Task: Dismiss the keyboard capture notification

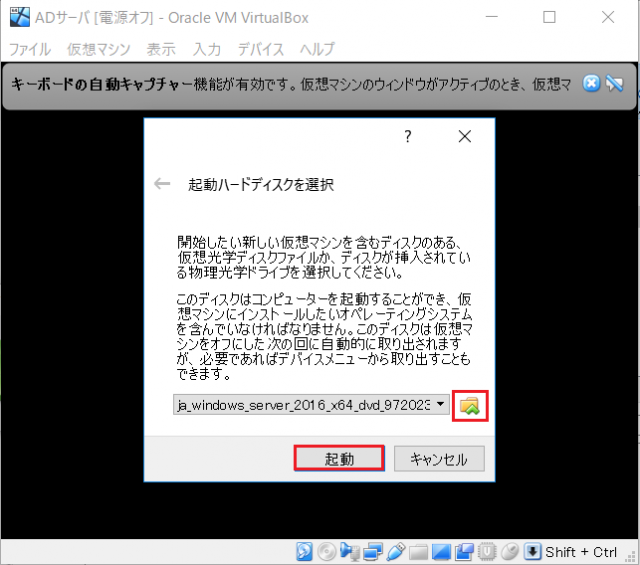Action: (x=591, y=83)
